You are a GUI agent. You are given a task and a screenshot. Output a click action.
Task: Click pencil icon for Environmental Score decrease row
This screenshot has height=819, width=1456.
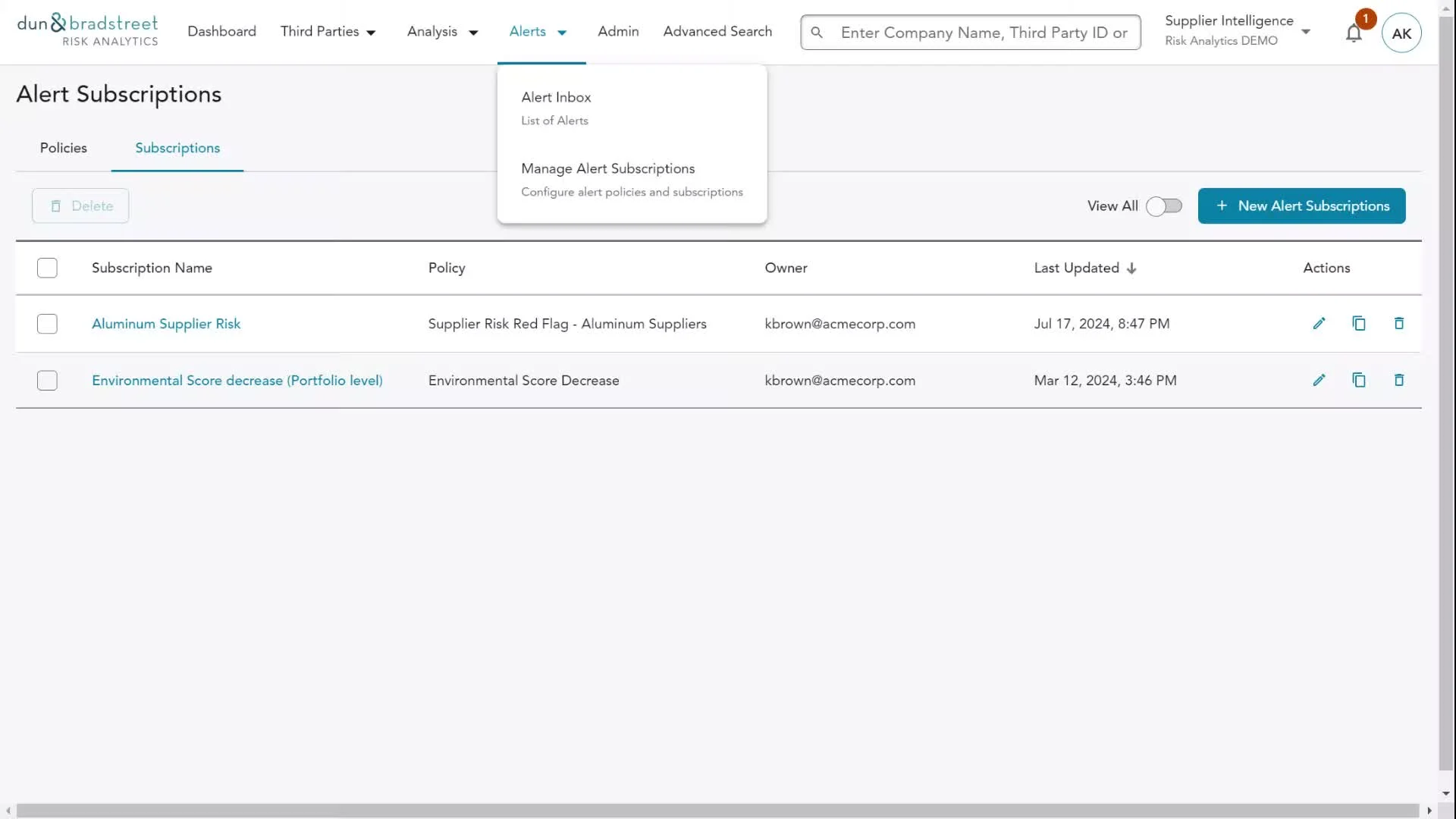[1319, 380]
